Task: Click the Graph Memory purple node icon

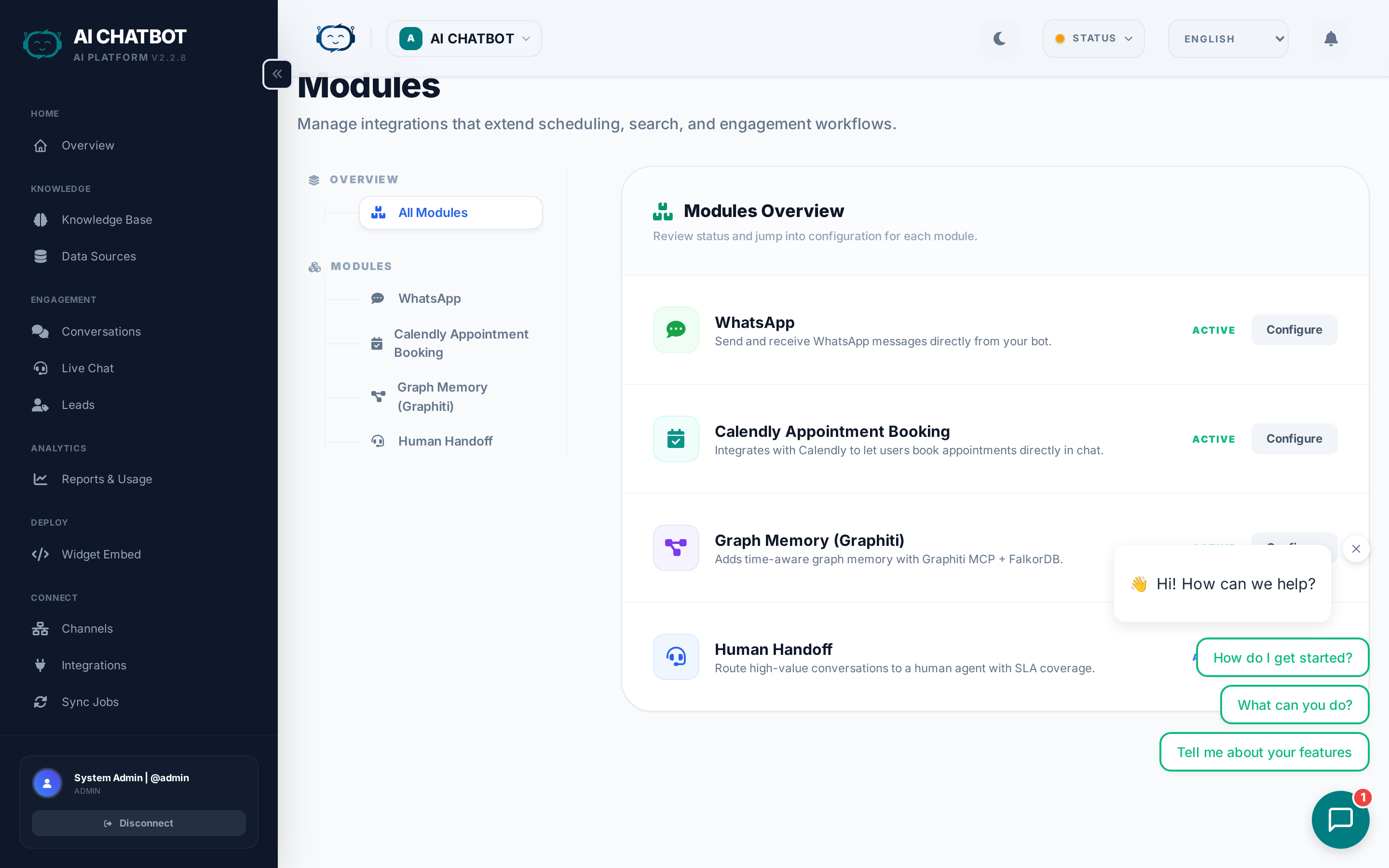Action: (x=676, y=548)
